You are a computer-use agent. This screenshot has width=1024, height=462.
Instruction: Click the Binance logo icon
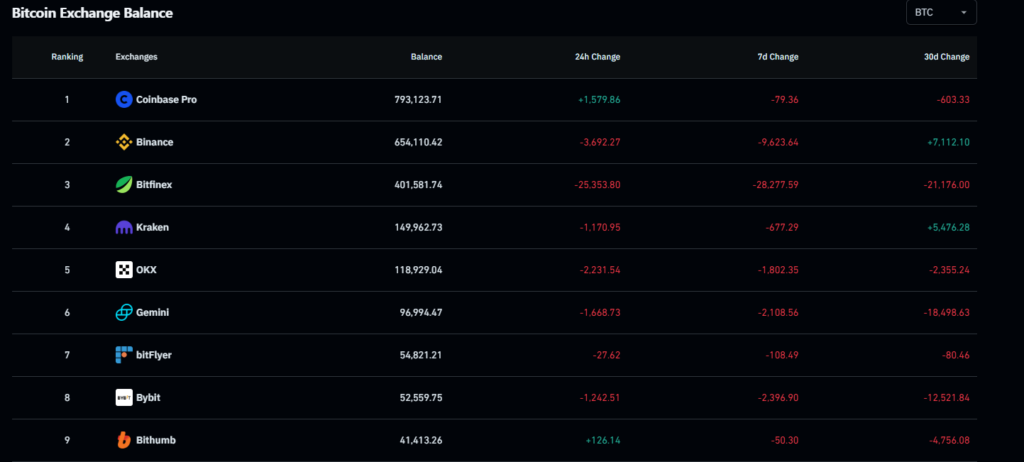point(124,142)
